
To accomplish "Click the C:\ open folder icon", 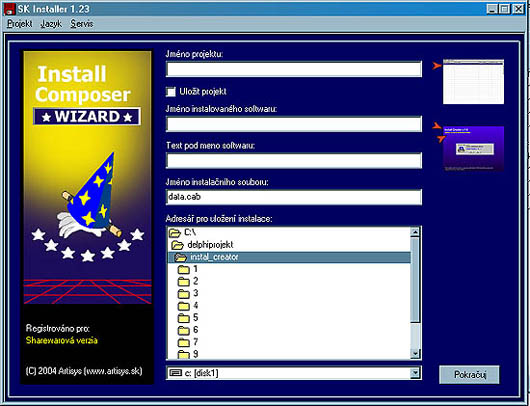I will click(x=175, y=233).
